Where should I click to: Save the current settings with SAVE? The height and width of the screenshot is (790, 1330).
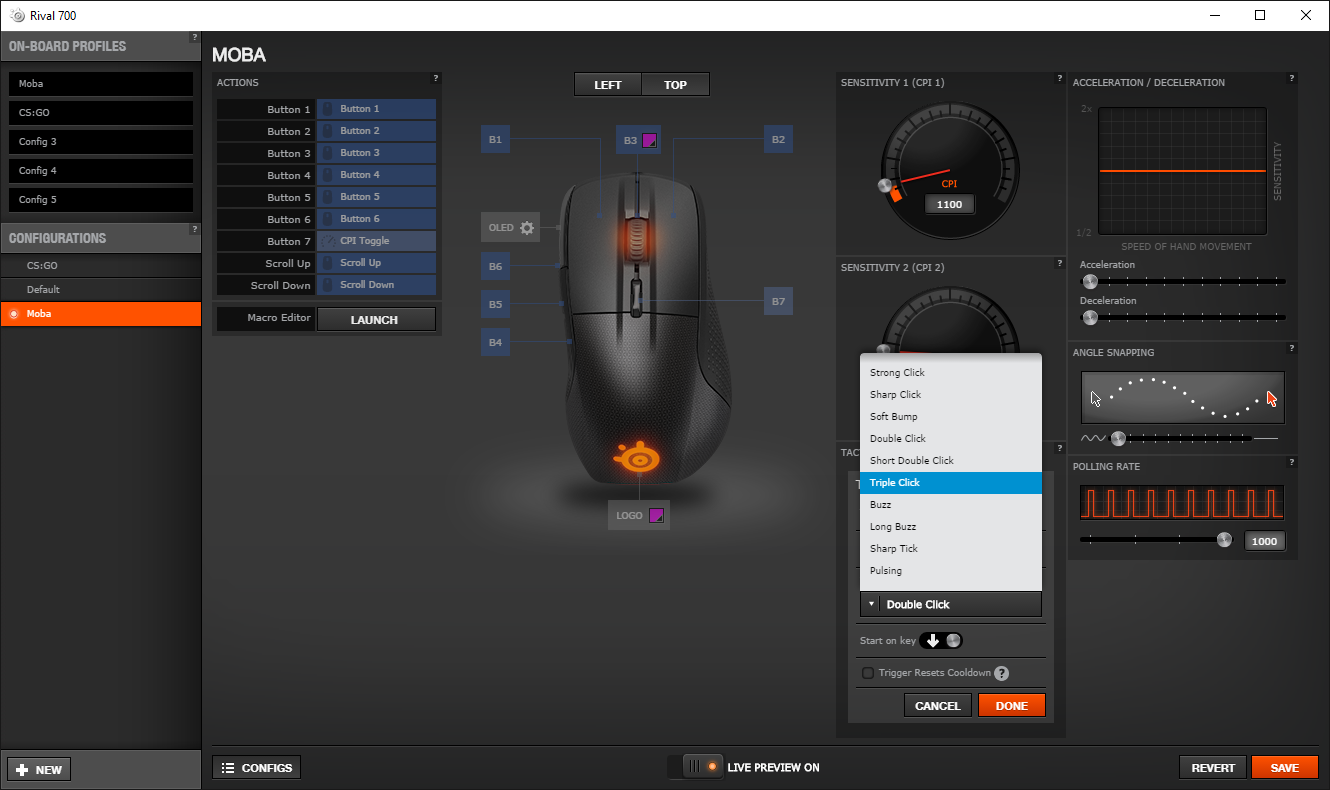point(1285,767)
